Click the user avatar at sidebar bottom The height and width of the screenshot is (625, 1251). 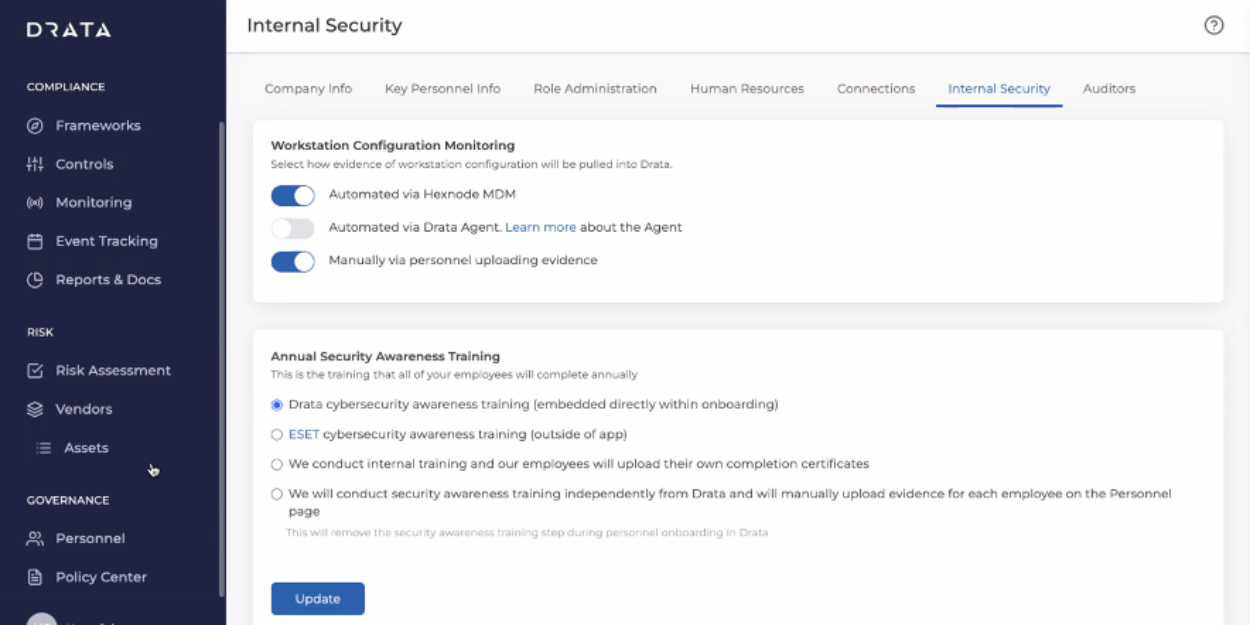point(41,619)
